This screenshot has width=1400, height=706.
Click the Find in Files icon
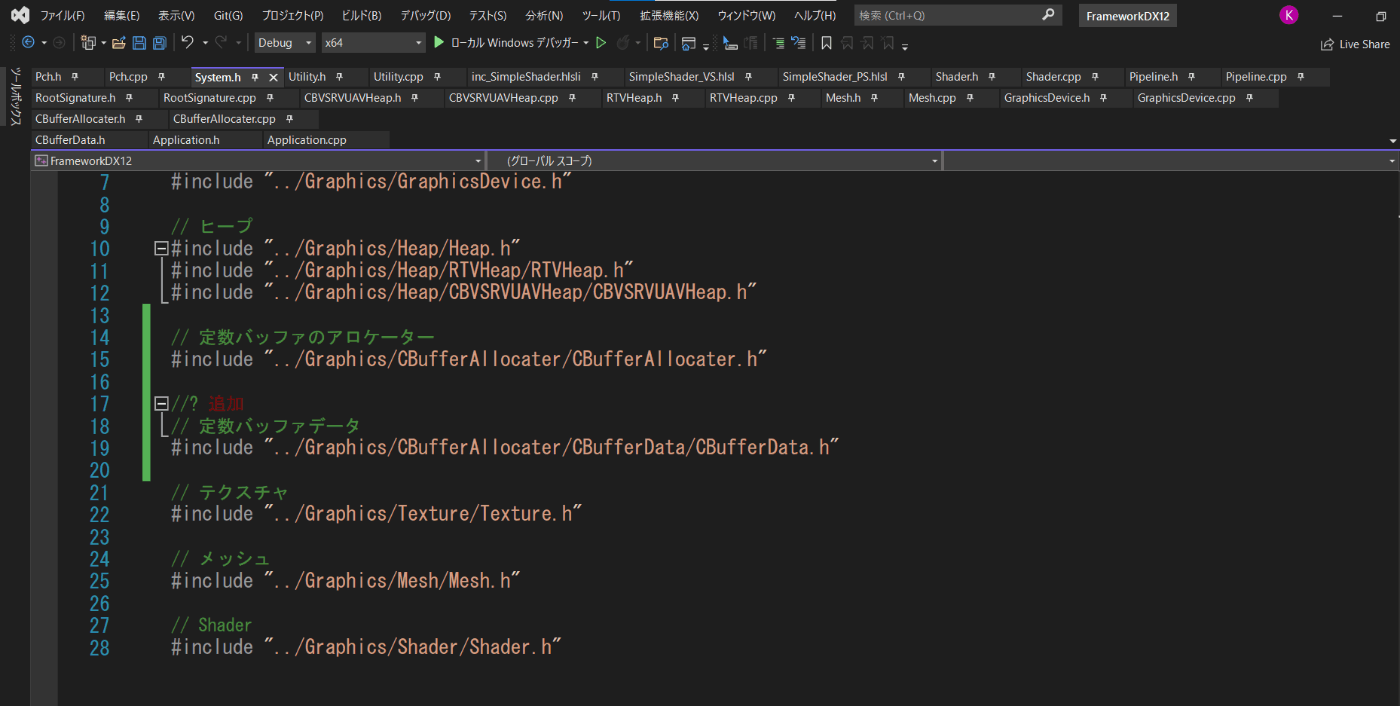click(x=660, y=43)
